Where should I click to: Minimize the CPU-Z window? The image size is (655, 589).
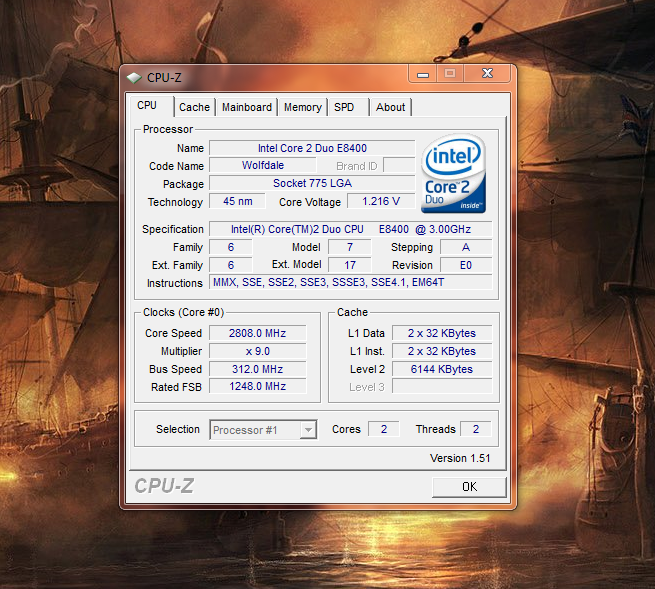click(423, 74)
